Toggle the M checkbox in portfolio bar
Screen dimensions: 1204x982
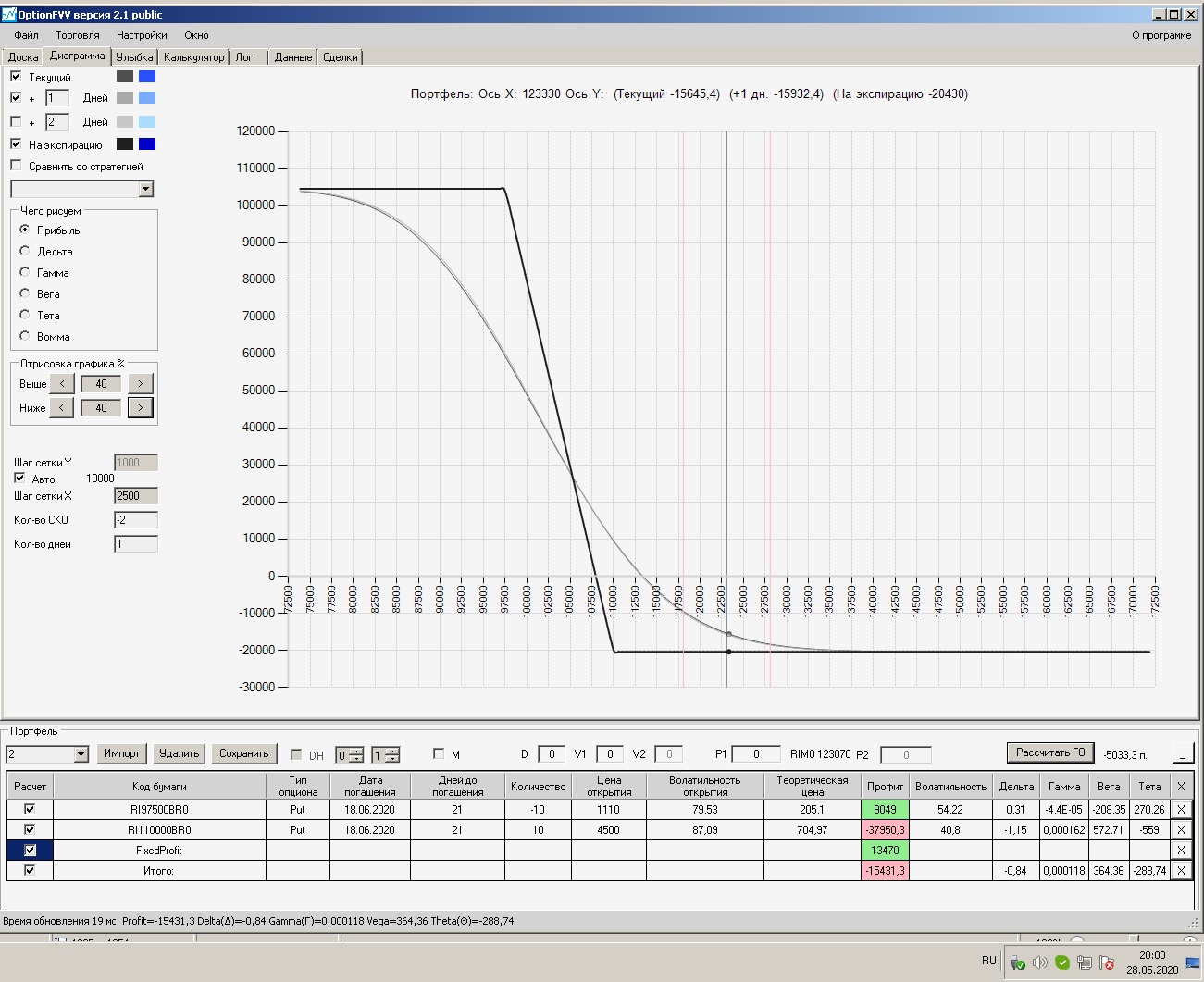[x=439, y=753]
